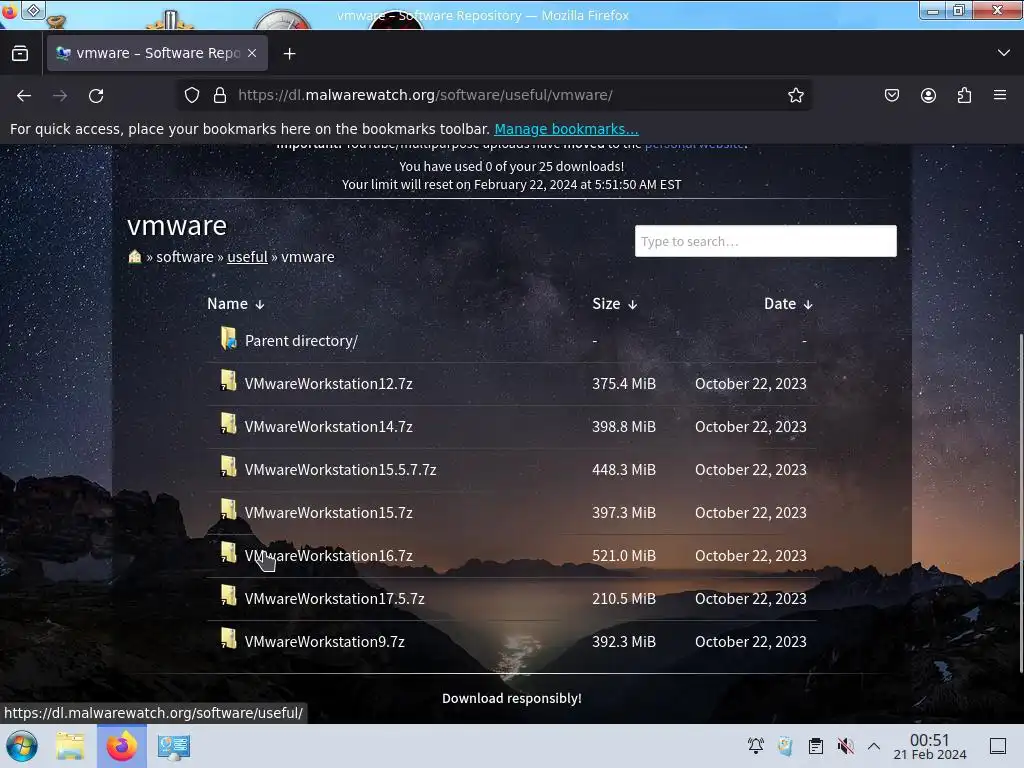The width and height of the screenshot is (1024, 768).
Task: Download VMwareWorkstation17.5.7z
Action: tap(334, 599)
